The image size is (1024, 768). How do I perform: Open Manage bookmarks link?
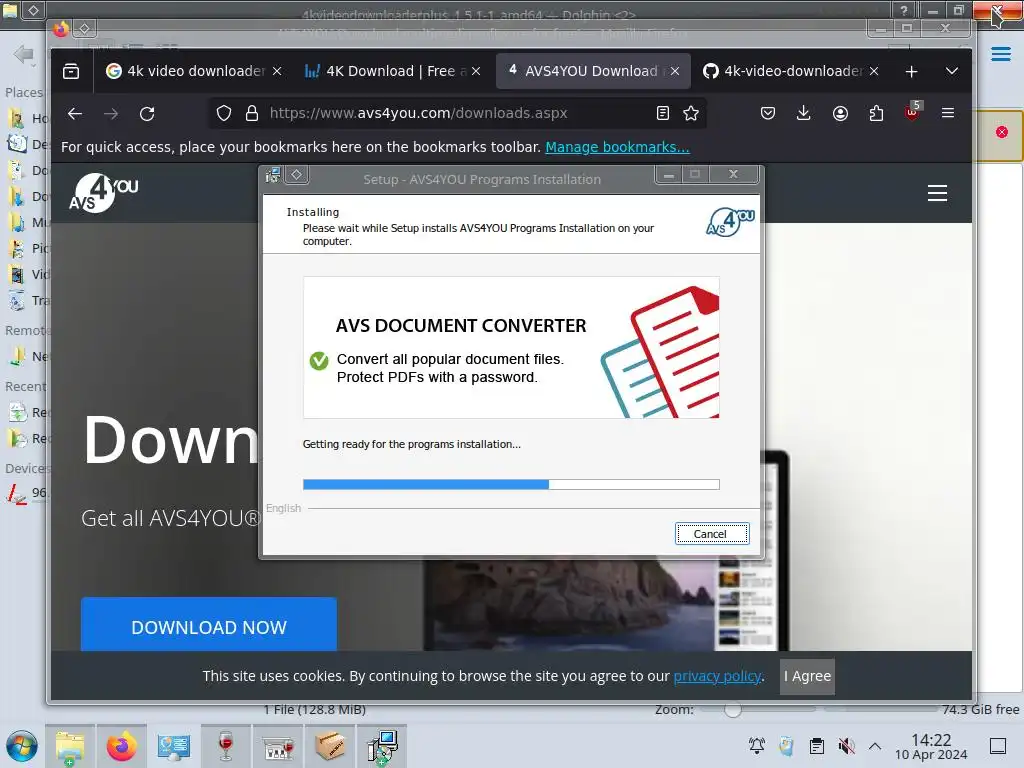coord(617,147)
